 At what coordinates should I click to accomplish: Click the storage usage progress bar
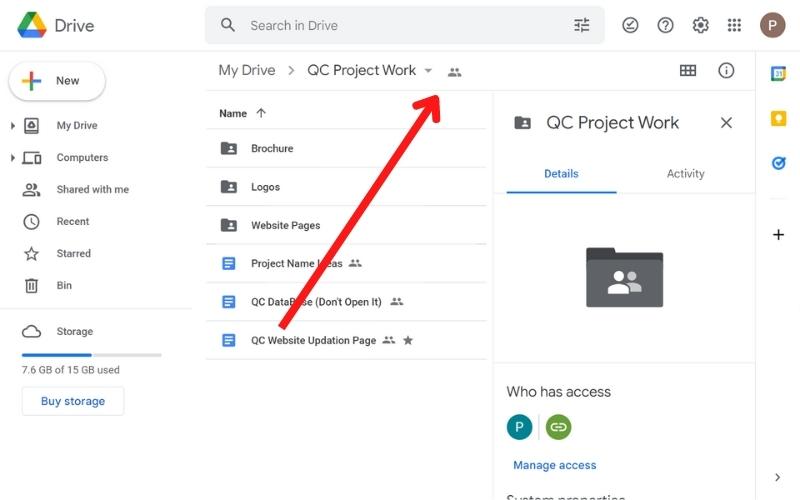coord(91,355)
